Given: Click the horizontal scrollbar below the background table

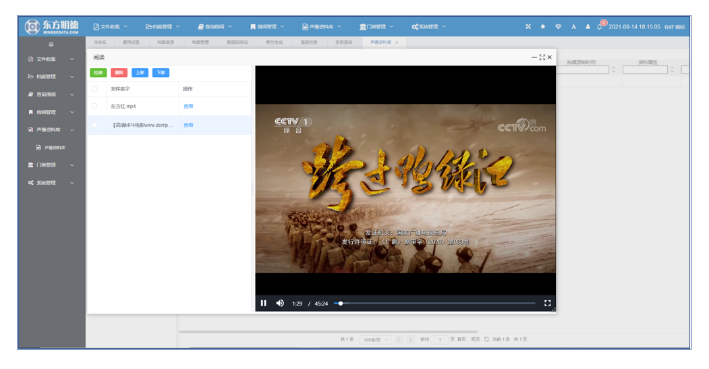Looking at the screenshot, I should pyautogui.click(x=328, y=331).
